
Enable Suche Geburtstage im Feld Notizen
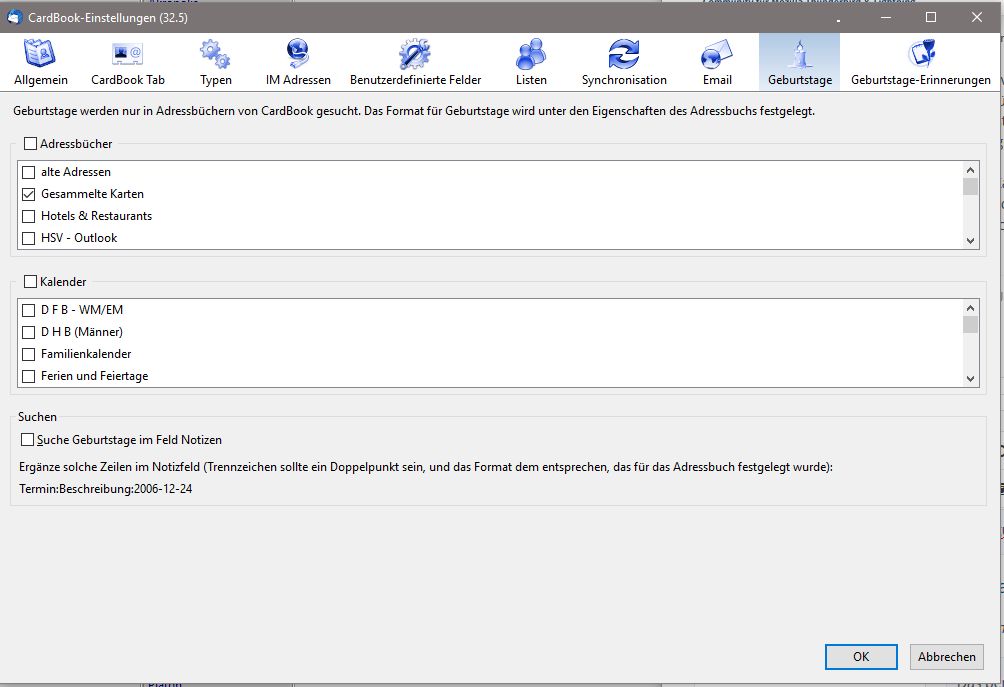(x=27, y=439)
